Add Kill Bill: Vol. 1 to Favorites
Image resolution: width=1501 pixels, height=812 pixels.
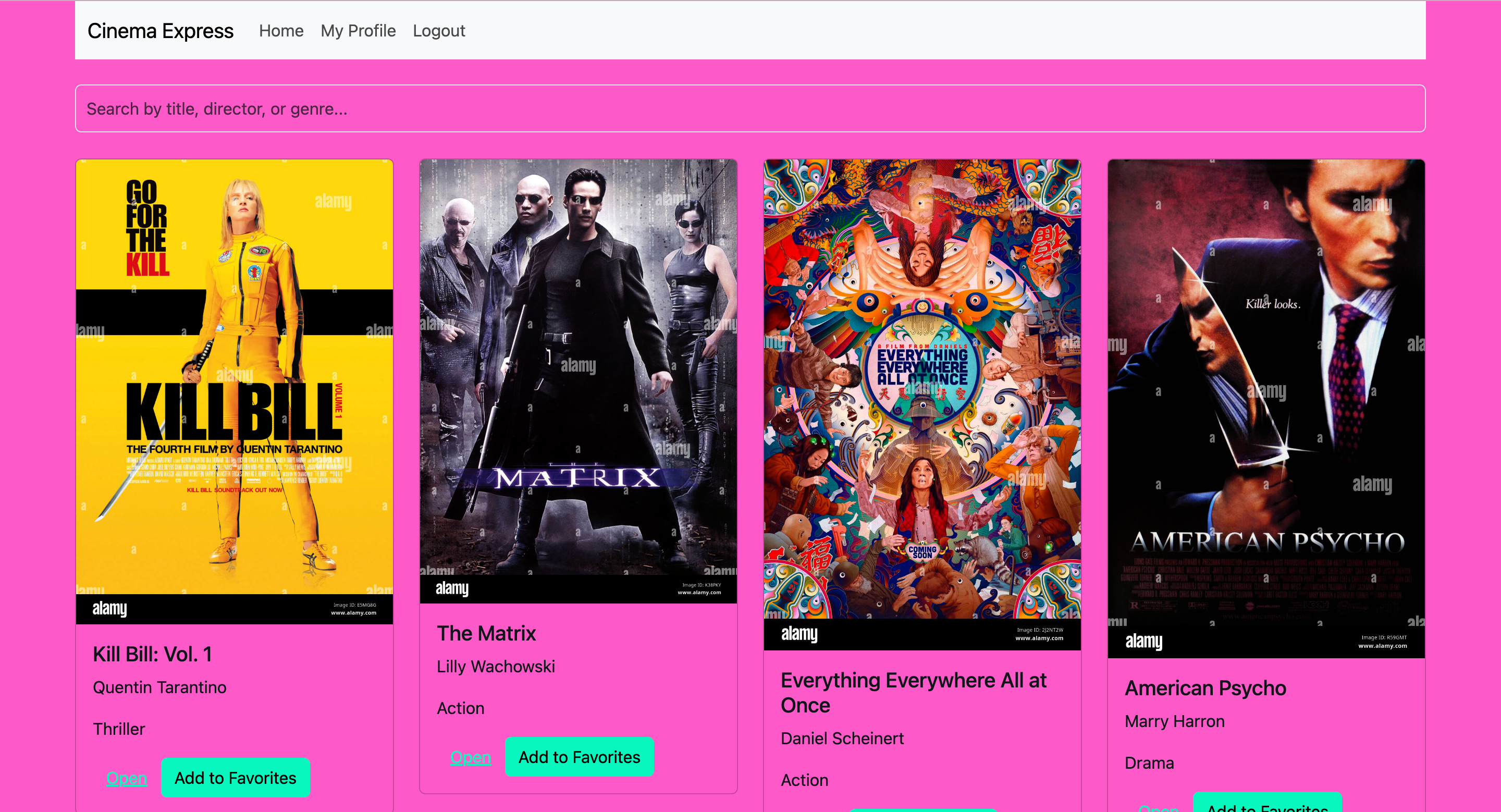[x=236, y=778]
